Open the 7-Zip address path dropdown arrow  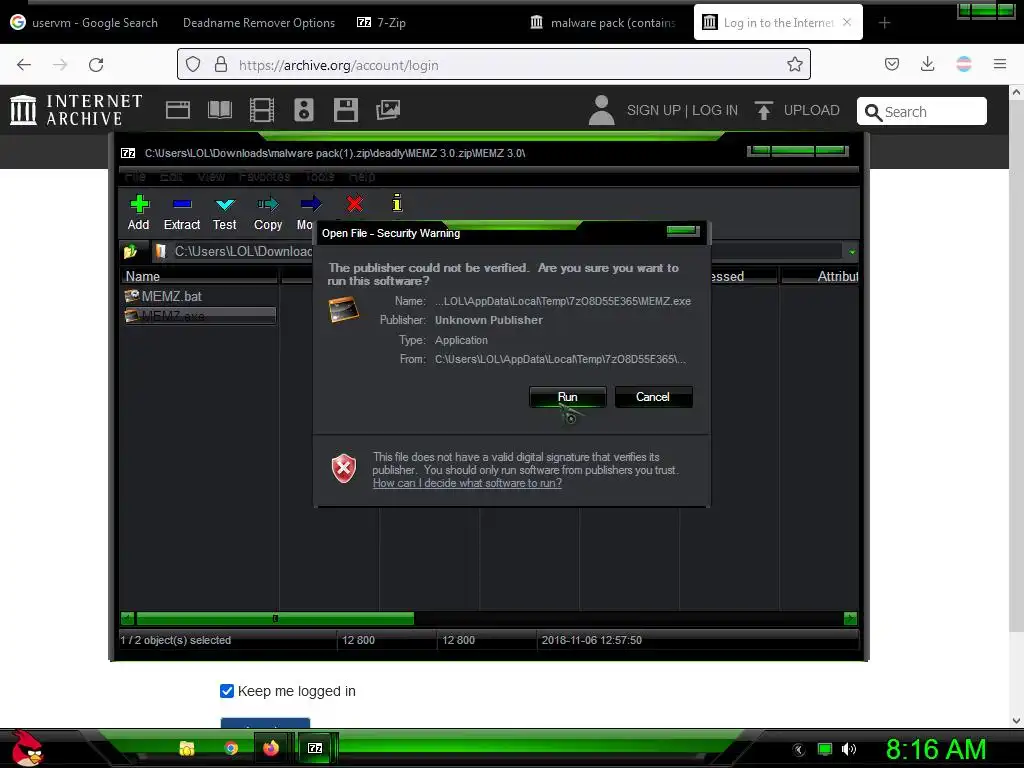[x=852, y=251]
